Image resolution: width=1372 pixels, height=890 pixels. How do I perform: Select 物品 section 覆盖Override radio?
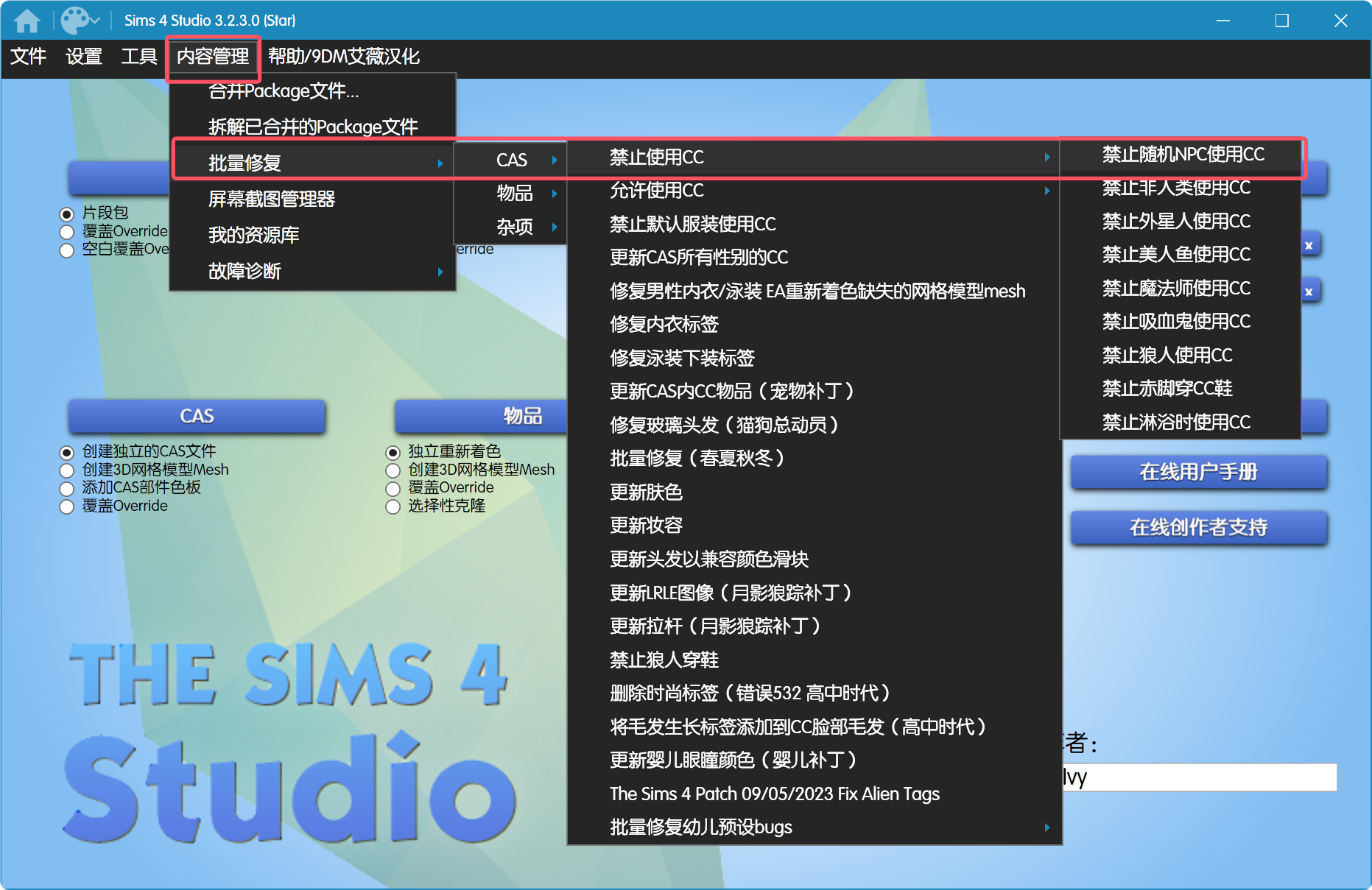pyautogui.click(x=393, y=489)
